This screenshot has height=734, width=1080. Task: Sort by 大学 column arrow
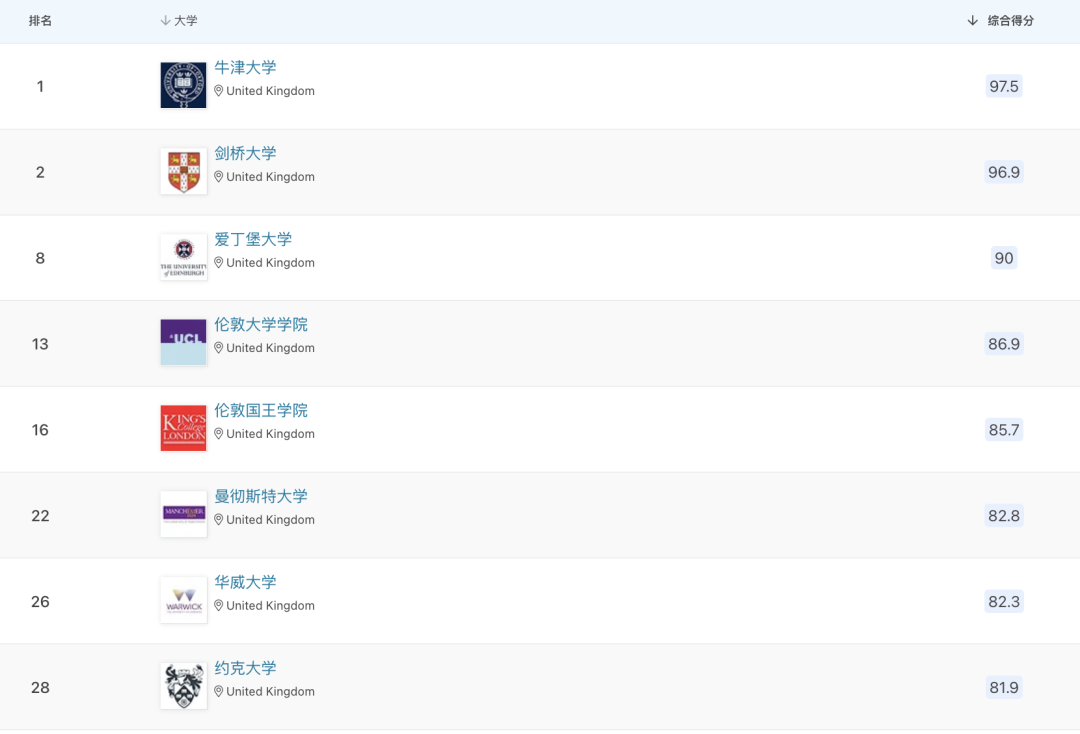coord(165,21)
